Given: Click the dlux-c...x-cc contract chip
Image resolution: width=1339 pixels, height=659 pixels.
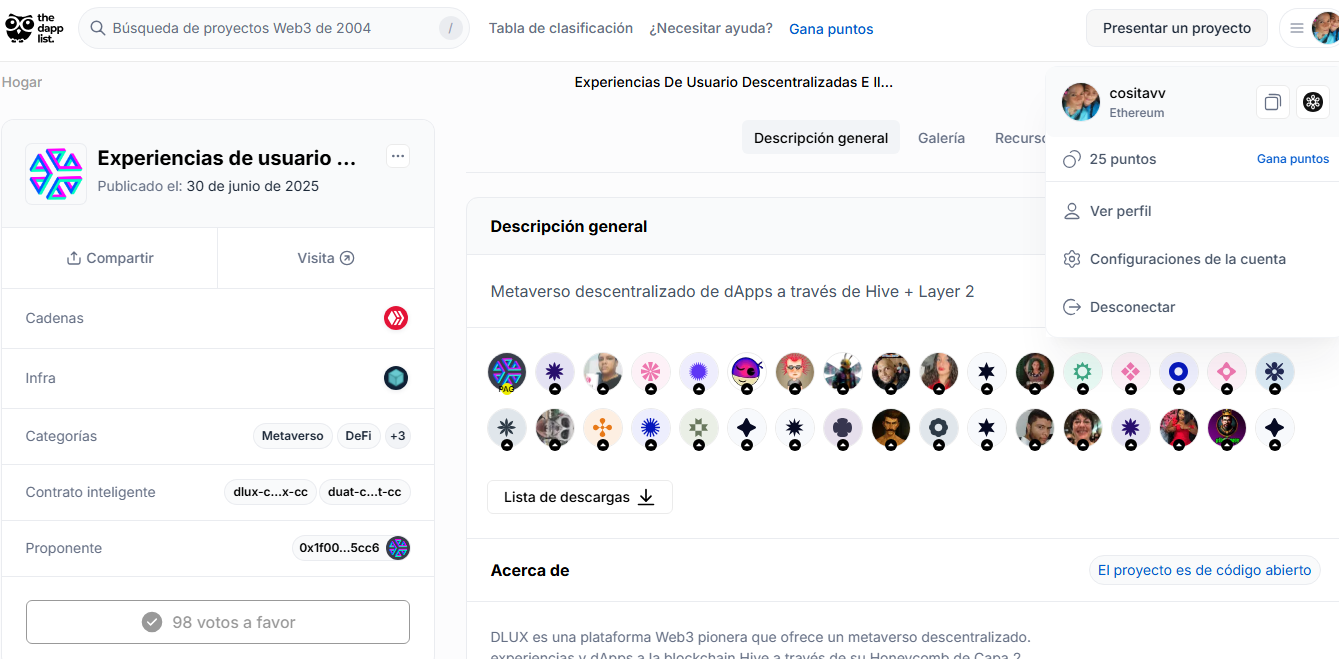Looking at the screenshot, I should click(x=270, y=492).
